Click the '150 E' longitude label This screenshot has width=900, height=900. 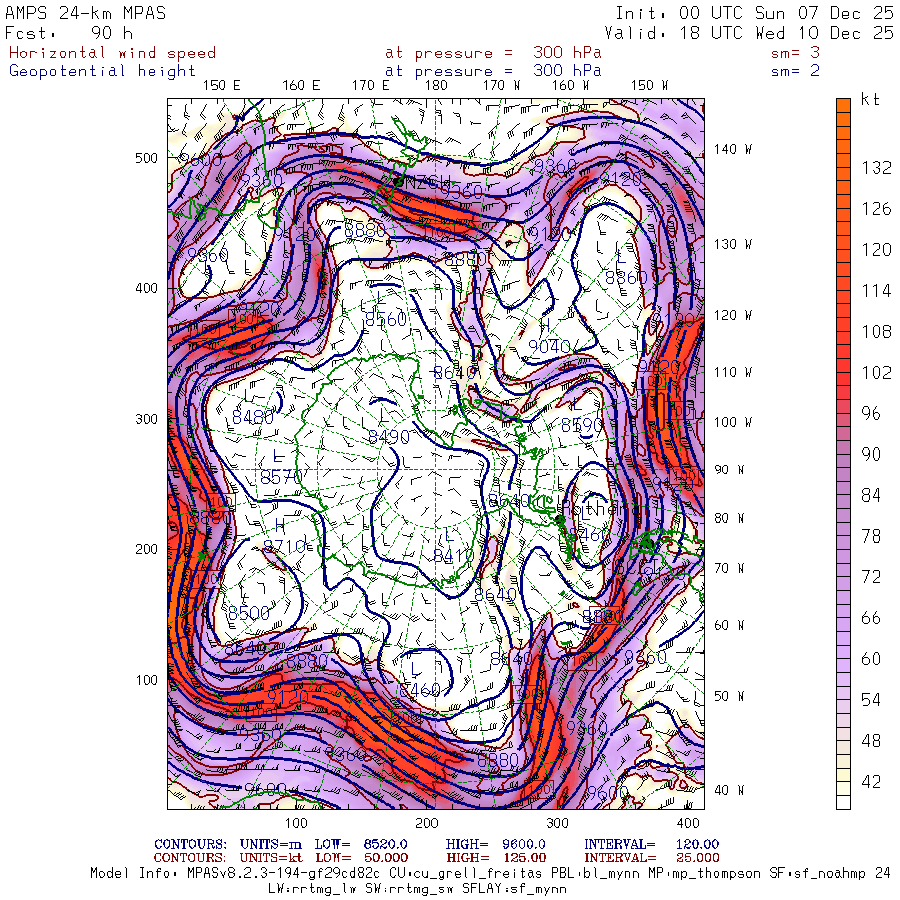pyautogui.click(x=222, y=86)
